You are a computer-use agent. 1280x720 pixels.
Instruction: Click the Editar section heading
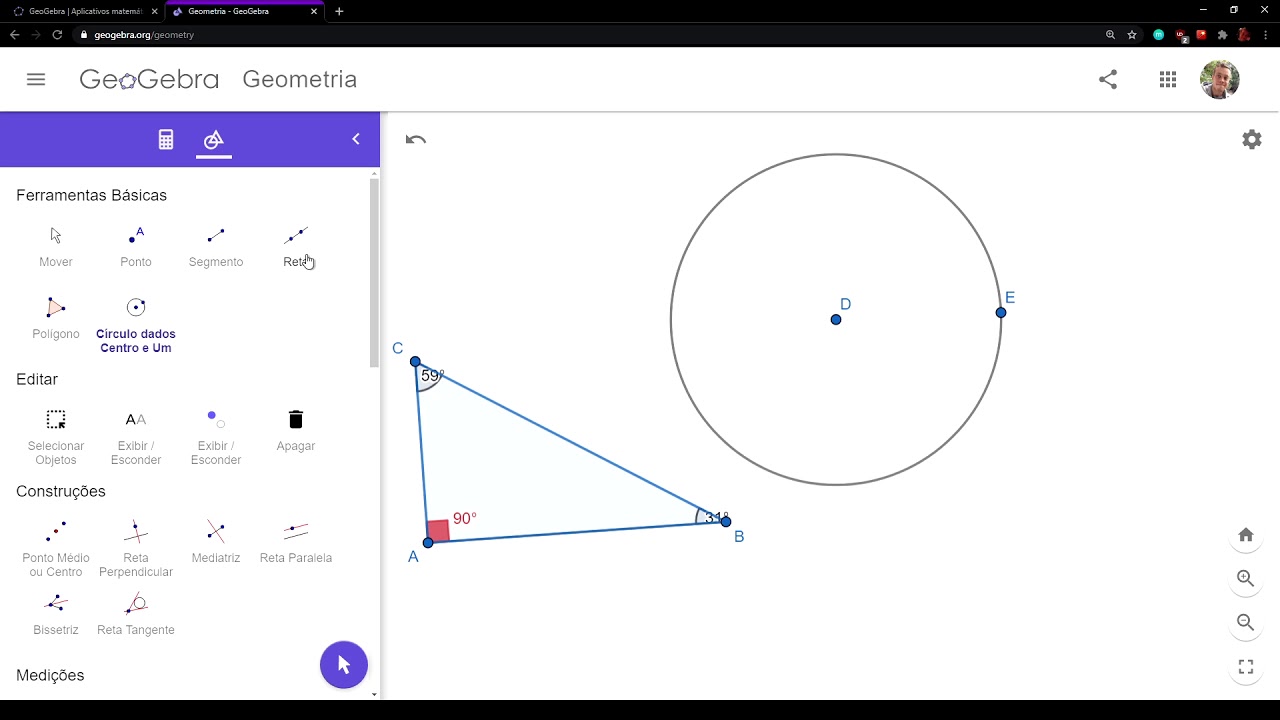tap(37, 379)
